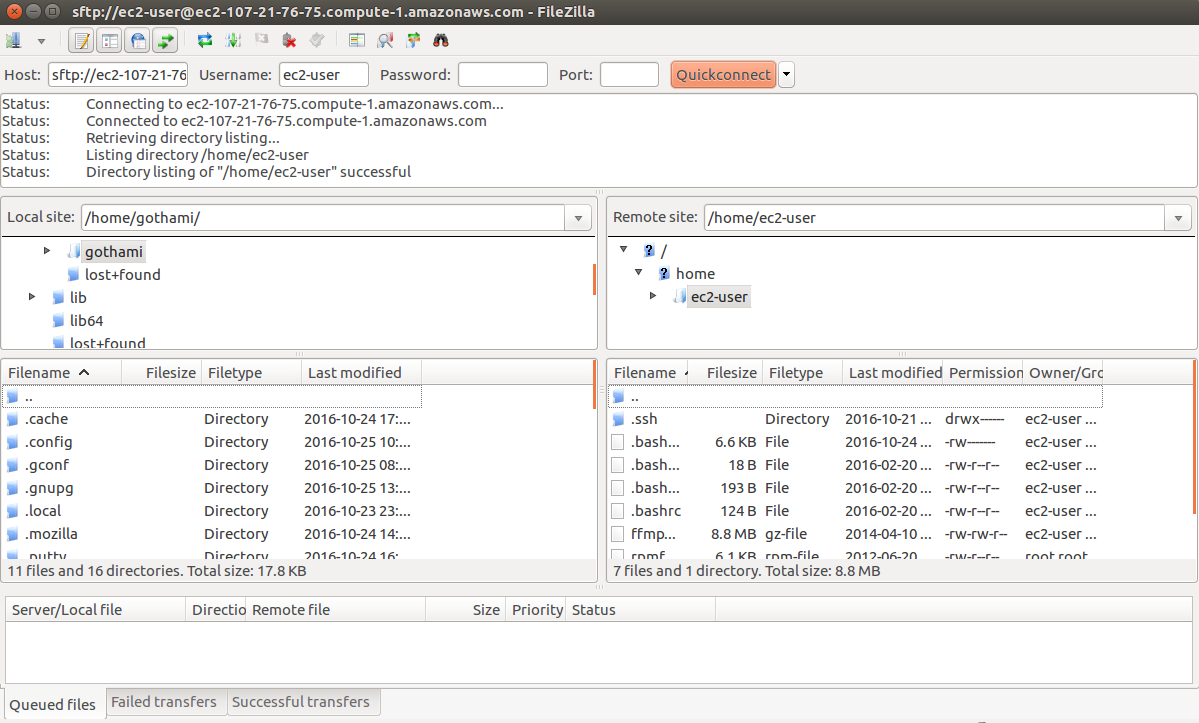Refresh the file and folder lists

[x=204, y=41]
